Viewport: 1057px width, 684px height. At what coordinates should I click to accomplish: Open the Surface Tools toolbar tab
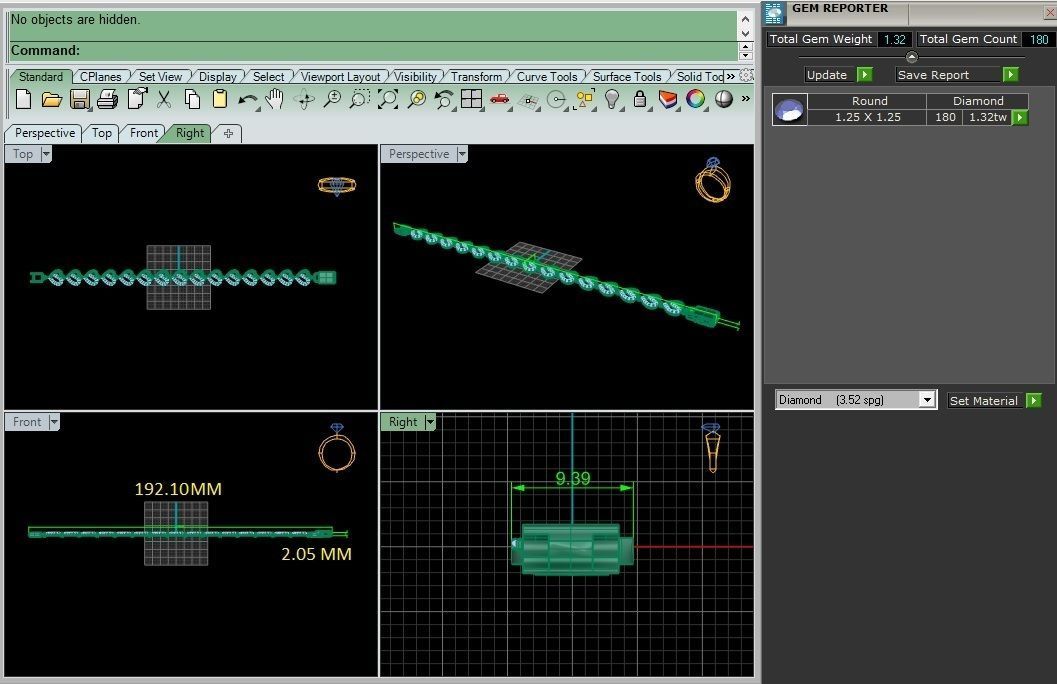coord(627,77)
